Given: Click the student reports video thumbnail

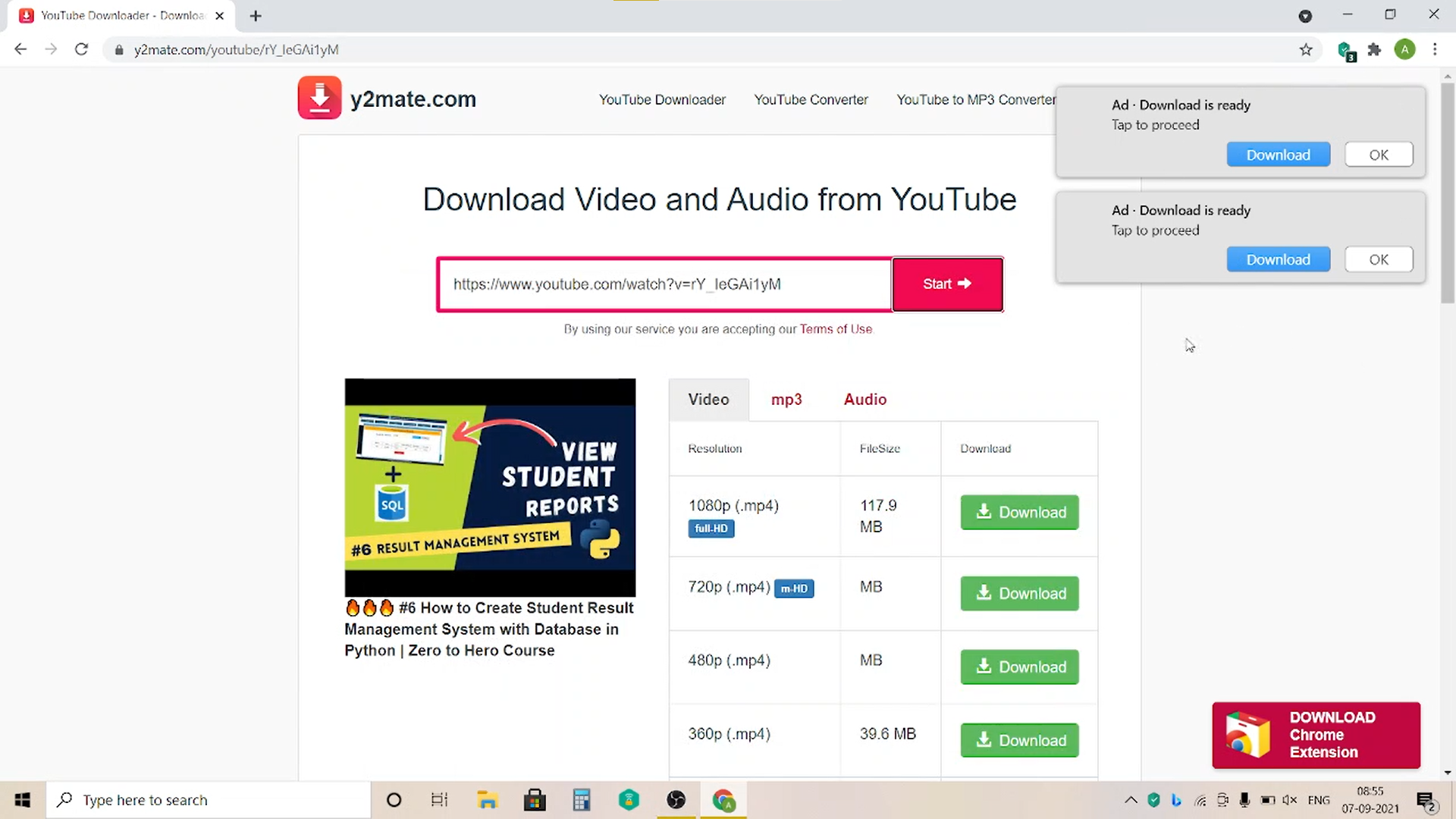Looking at the screenshot, I should pos(490,488).
